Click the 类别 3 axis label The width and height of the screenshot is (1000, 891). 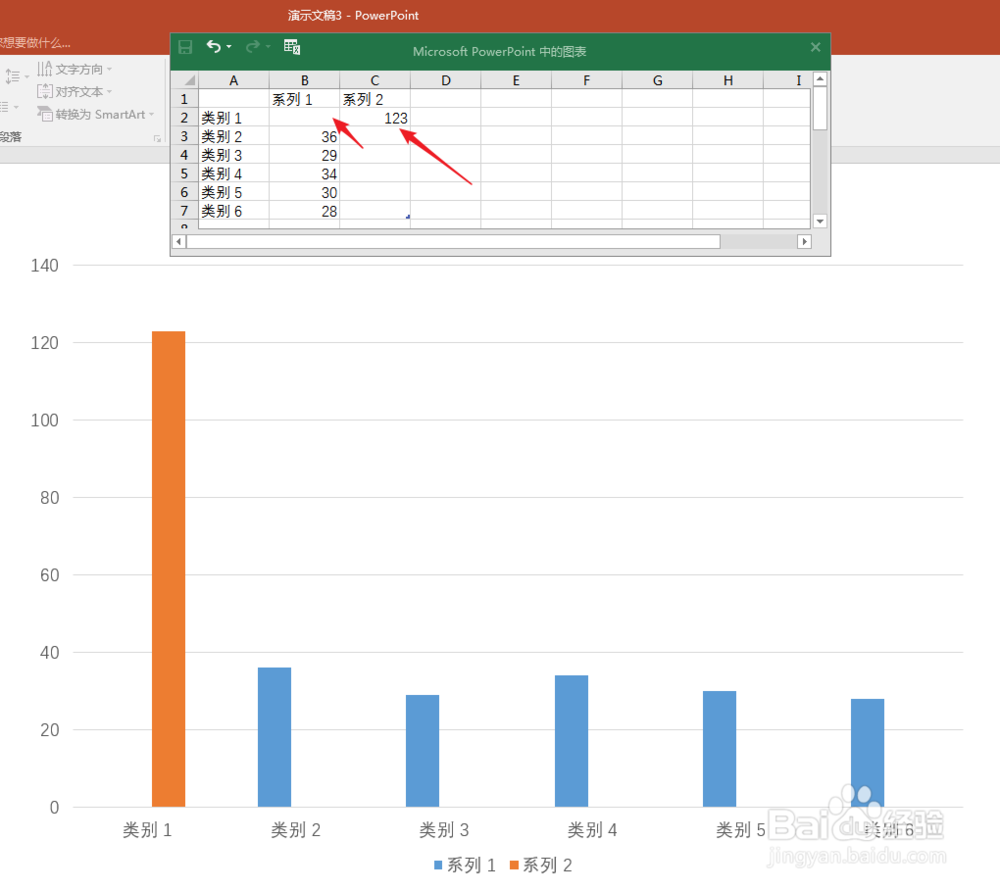444,830
